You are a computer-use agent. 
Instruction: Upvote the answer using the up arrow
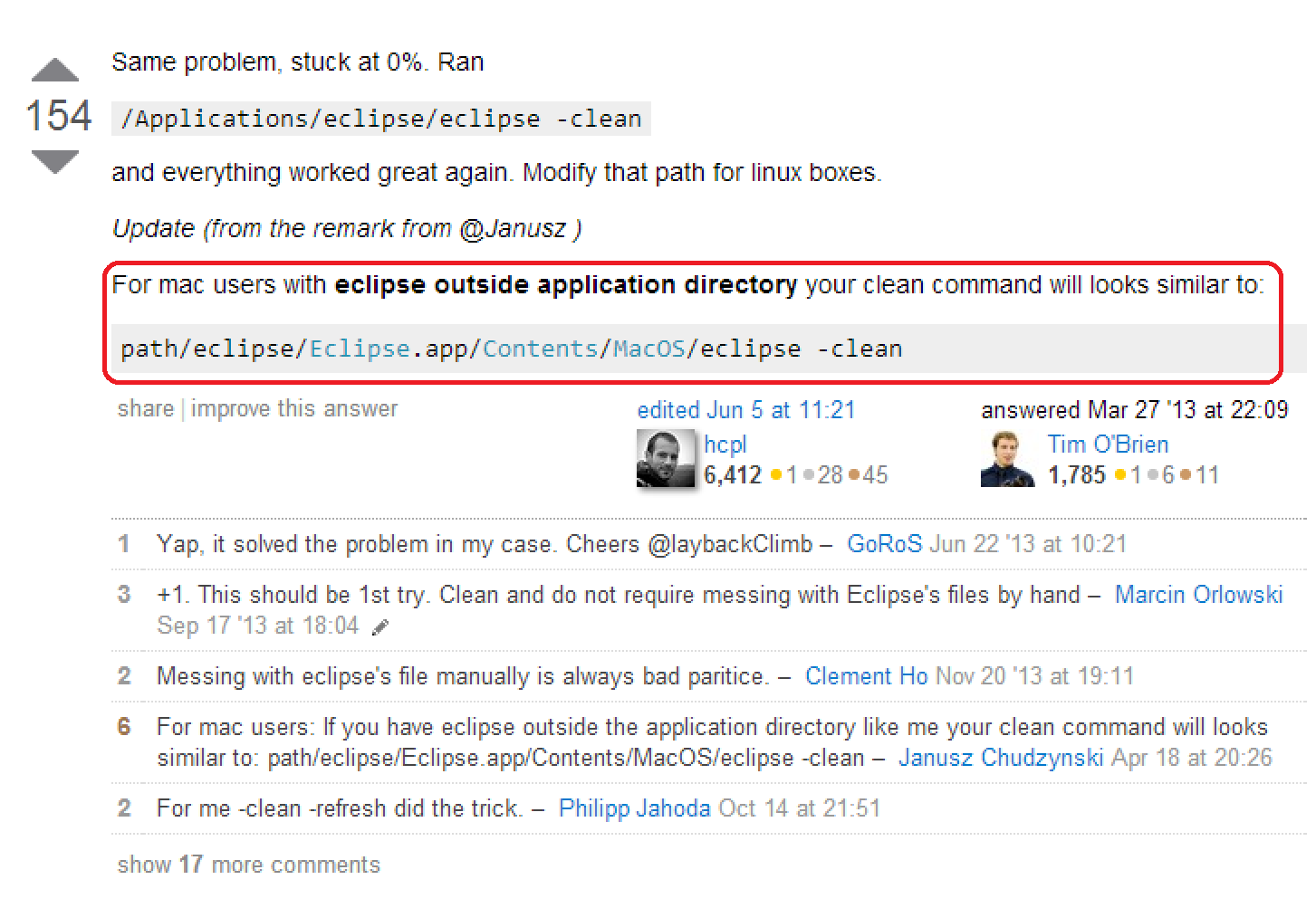56,69
